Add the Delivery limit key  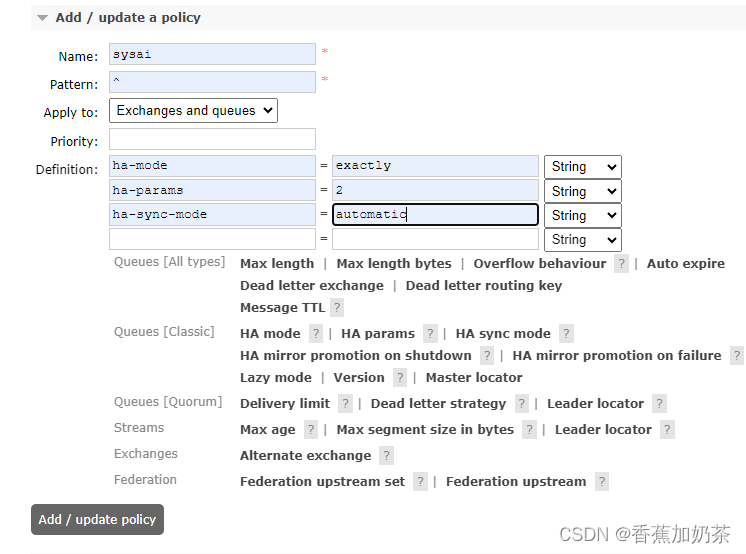[285, 404]
